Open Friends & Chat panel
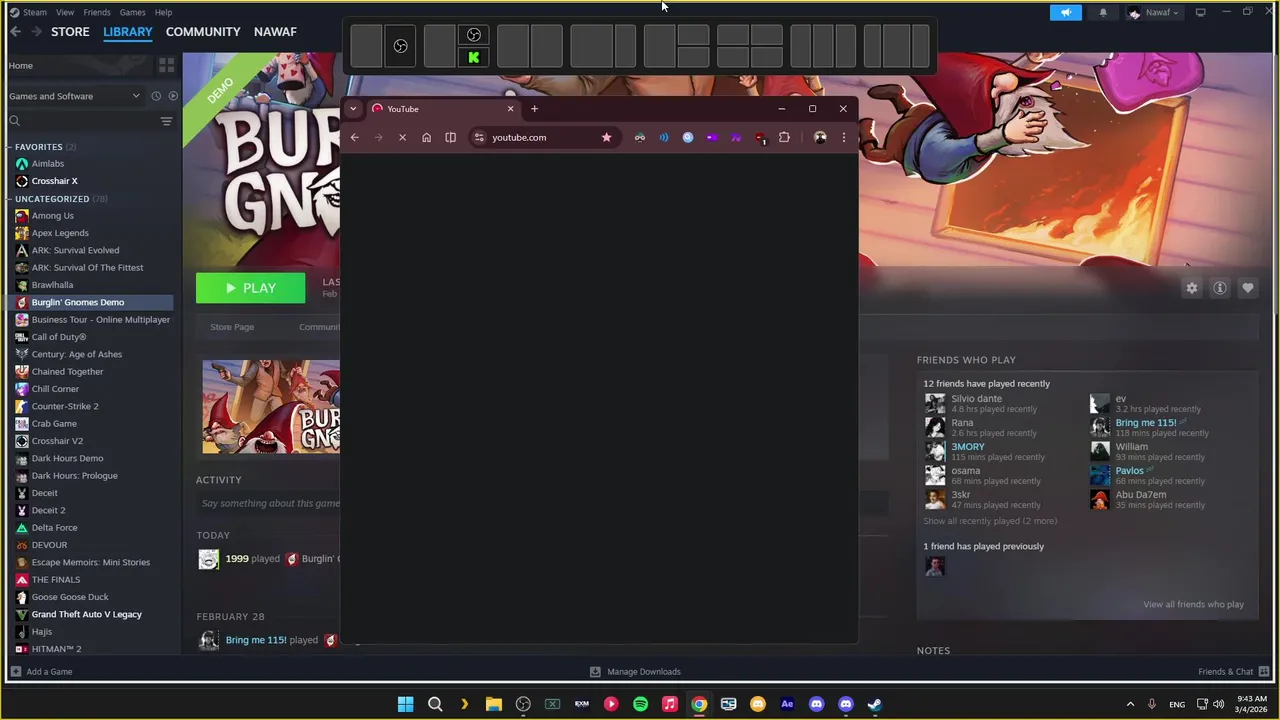This screenshot has height=720, width=1280. click(x=1233, y=672)
